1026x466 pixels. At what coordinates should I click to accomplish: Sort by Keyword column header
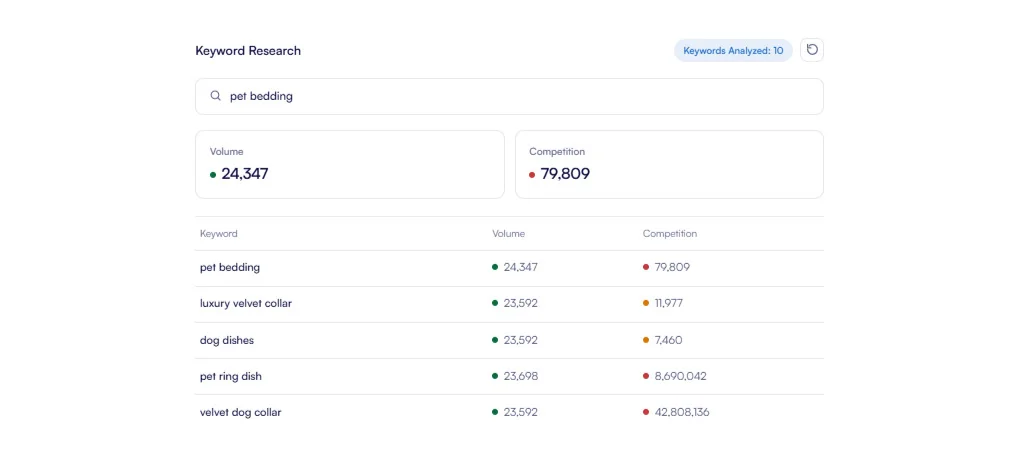[219, 234]
